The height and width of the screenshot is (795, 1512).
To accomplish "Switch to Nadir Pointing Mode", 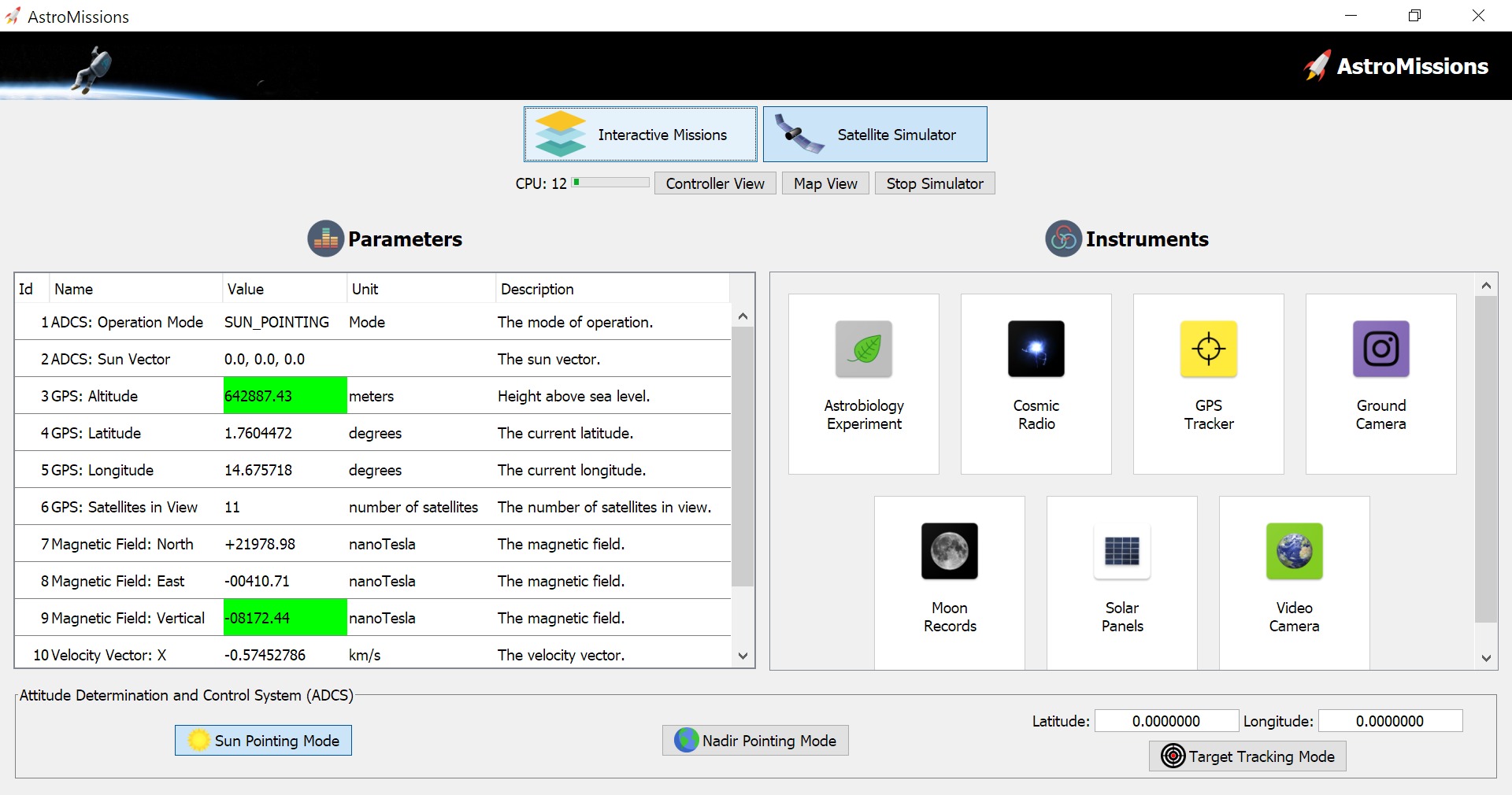I will [x=755, y=741].
